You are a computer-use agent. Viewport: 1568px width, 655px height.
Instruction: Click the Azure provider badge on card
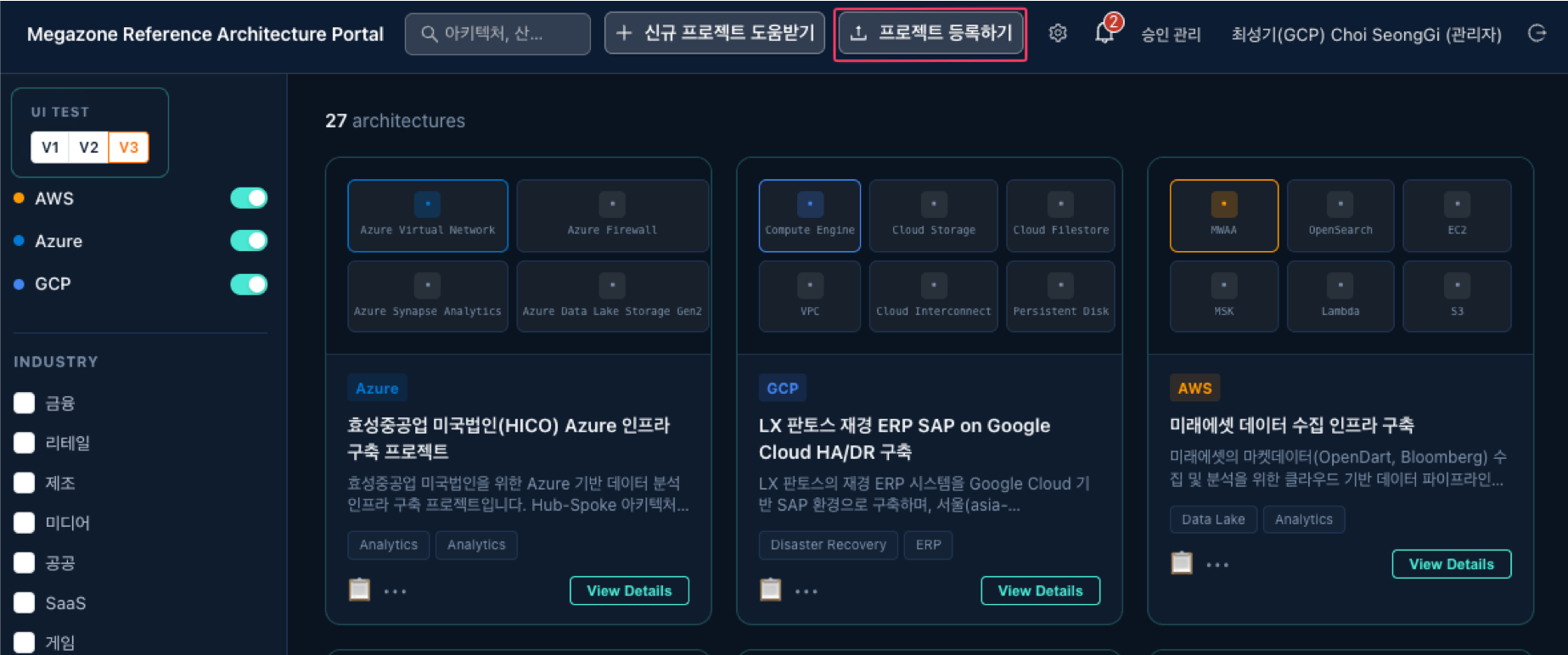click(x=377, y=388)
